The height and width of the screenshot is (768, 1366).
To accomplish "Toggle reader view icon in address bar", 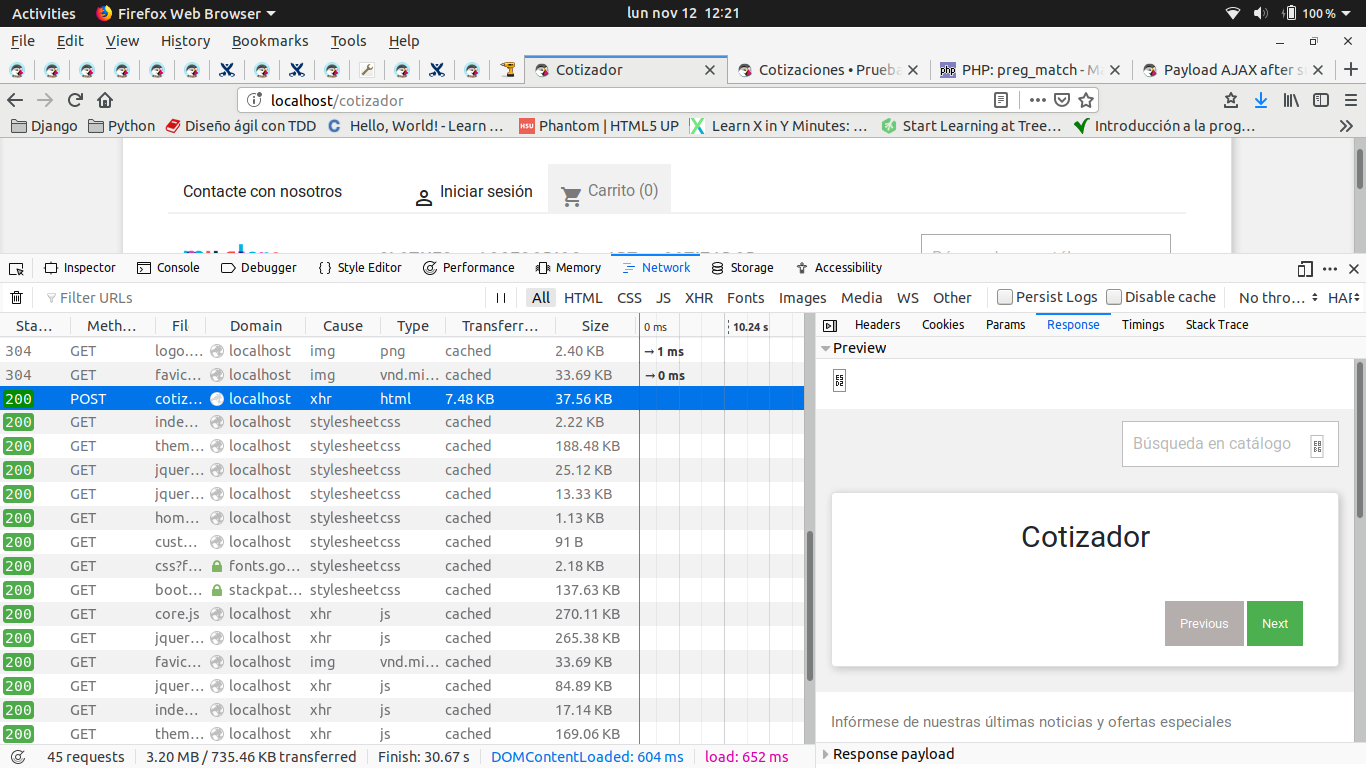I will point(1001,100).
